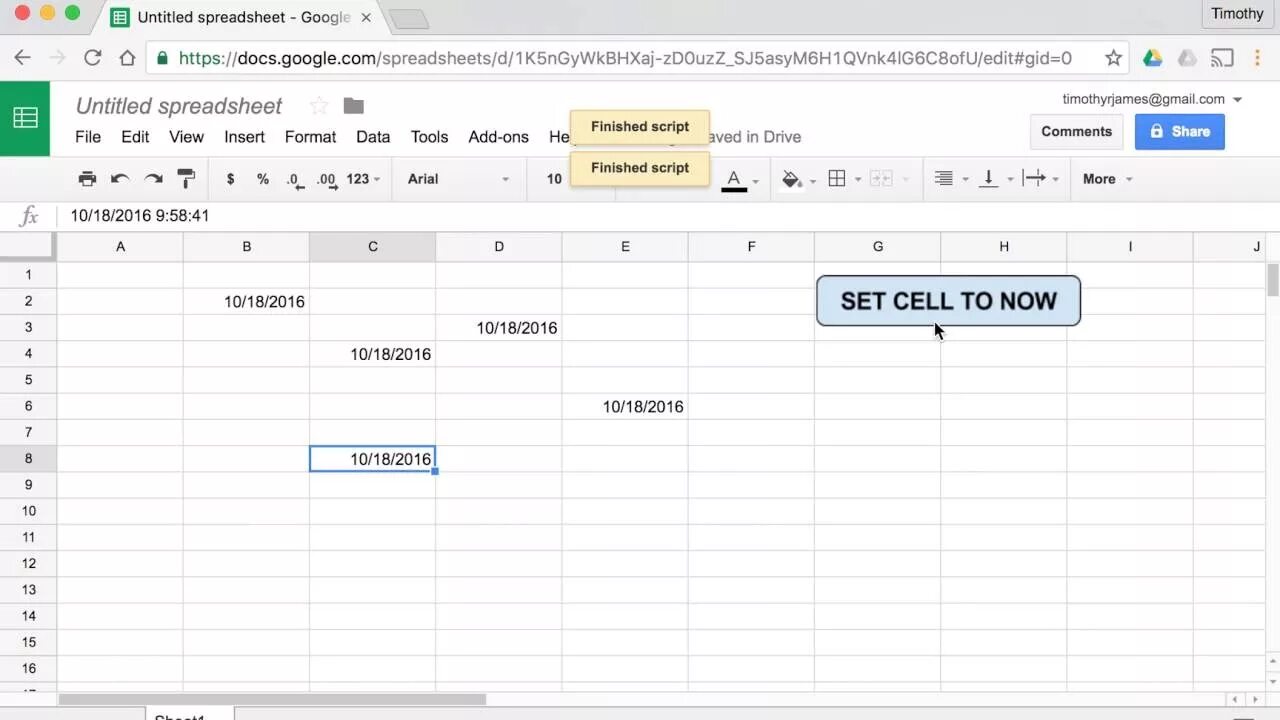Open Chrome menu with three dots
1280x720 pixels.
[1257, 58]
